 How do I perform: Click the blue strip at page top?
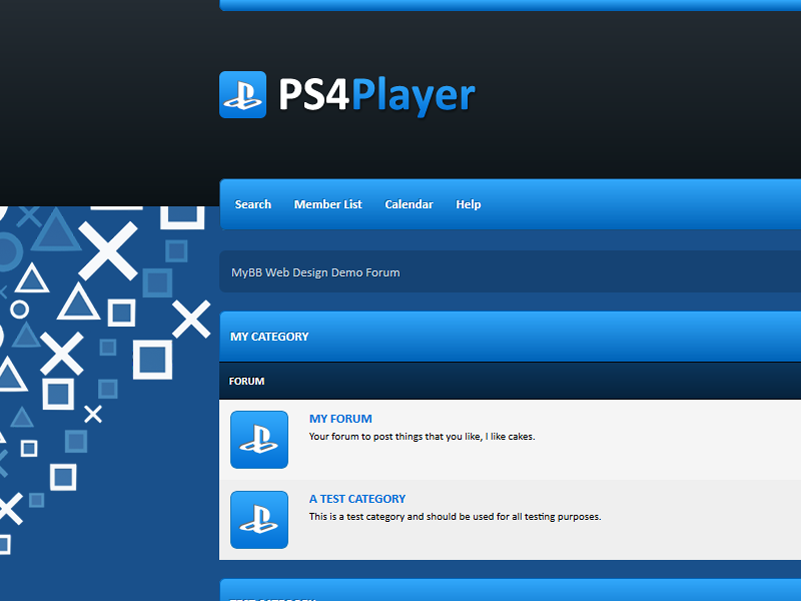tap(510, 5)
